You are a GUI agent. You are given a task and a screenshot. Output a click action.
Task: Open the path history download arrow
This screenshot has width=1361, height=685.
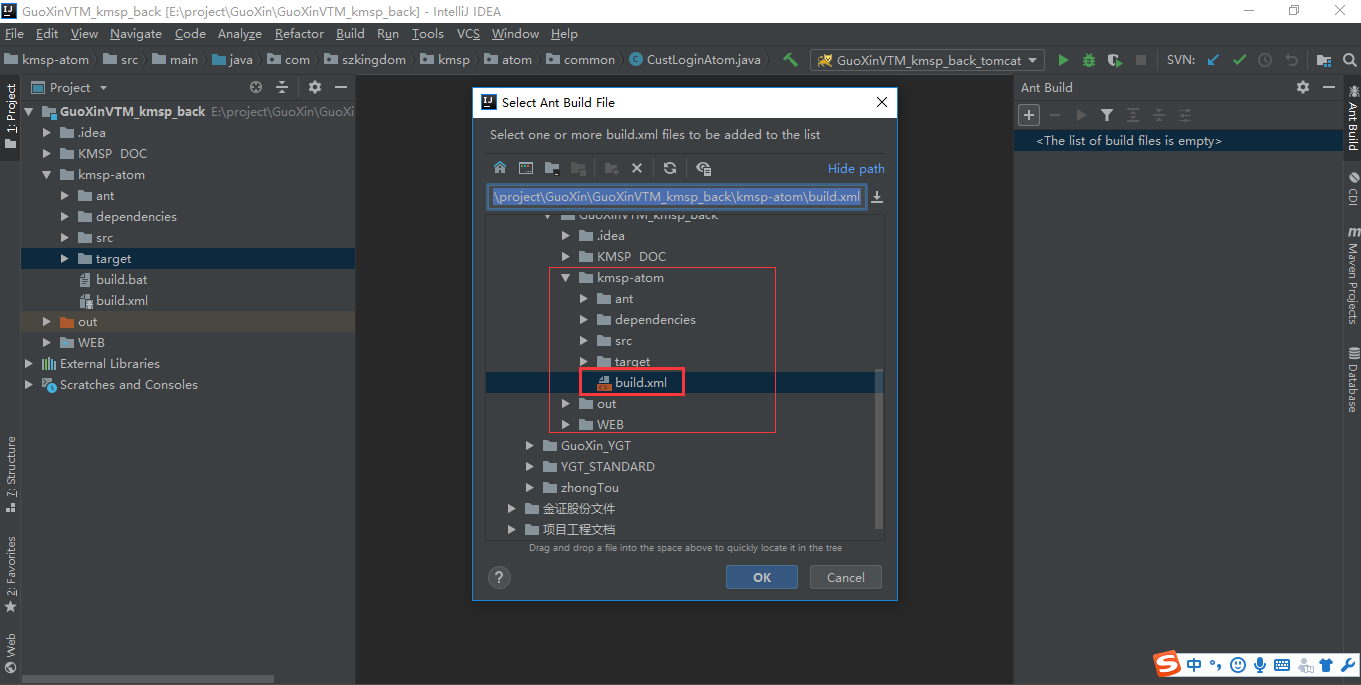pyautogui.click(x=877, y=197)
